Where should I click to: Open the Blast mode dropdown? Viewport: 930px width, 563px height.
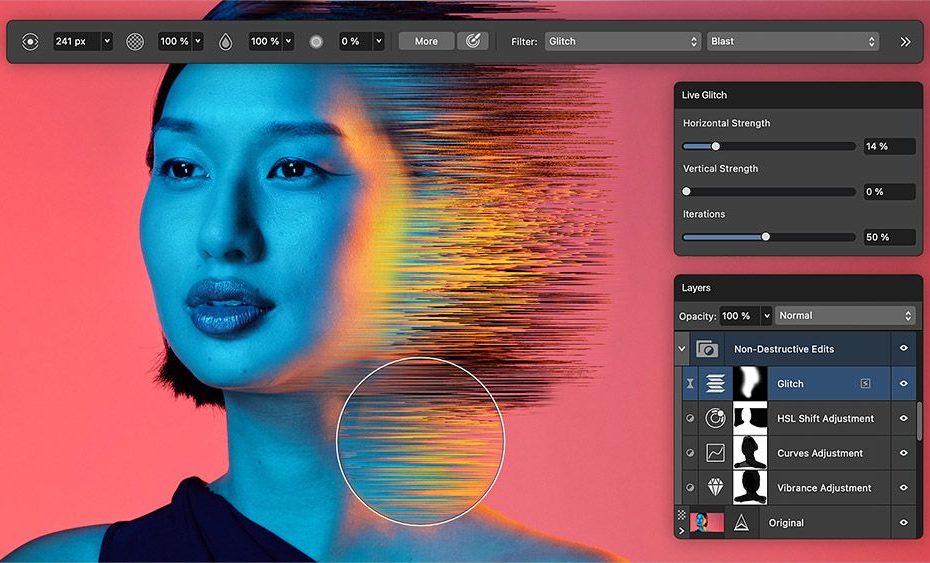point(792,42)
